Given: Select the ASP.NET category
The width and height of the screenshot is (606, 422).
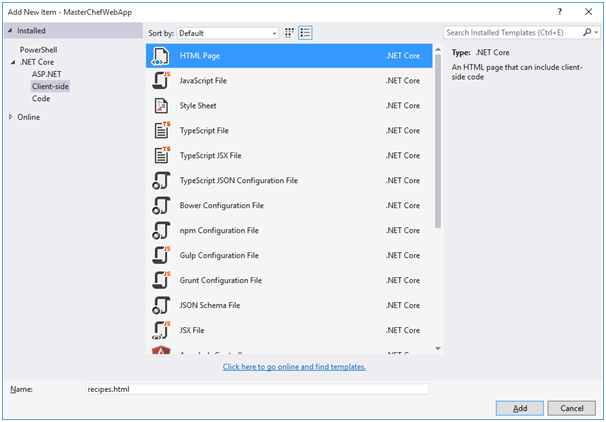Looking at the screenshot, I should click(47, 74).
